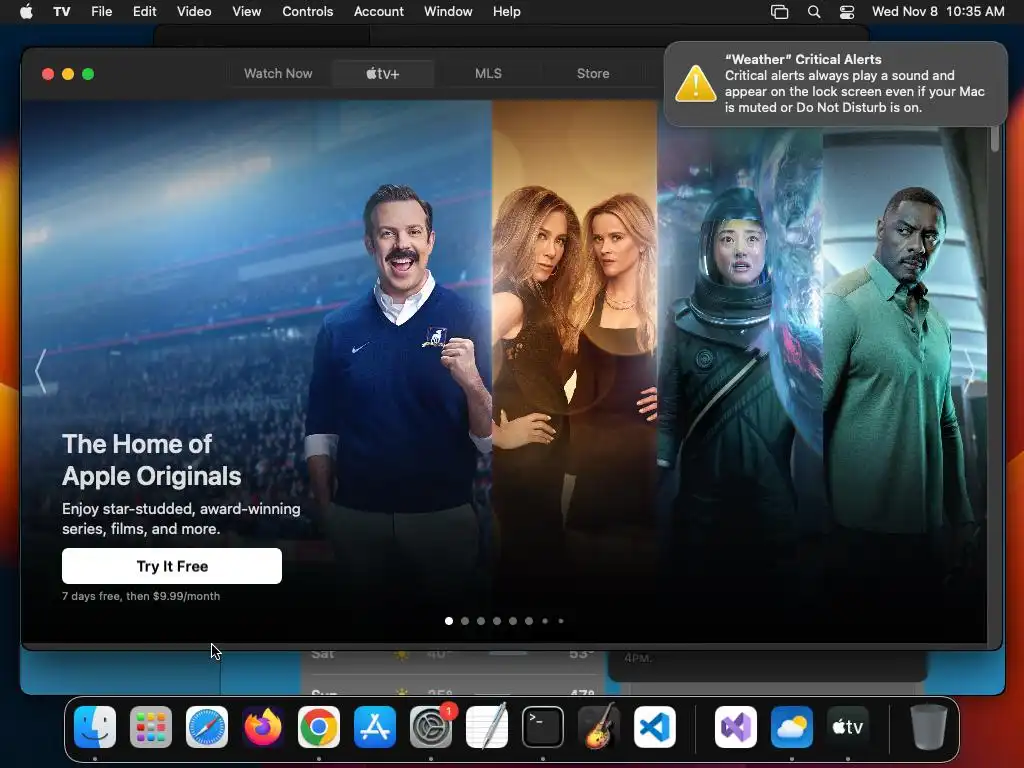Open Terminal from the Dock
The height and width of the screenshot is (768, 1024).
point(543,727)
